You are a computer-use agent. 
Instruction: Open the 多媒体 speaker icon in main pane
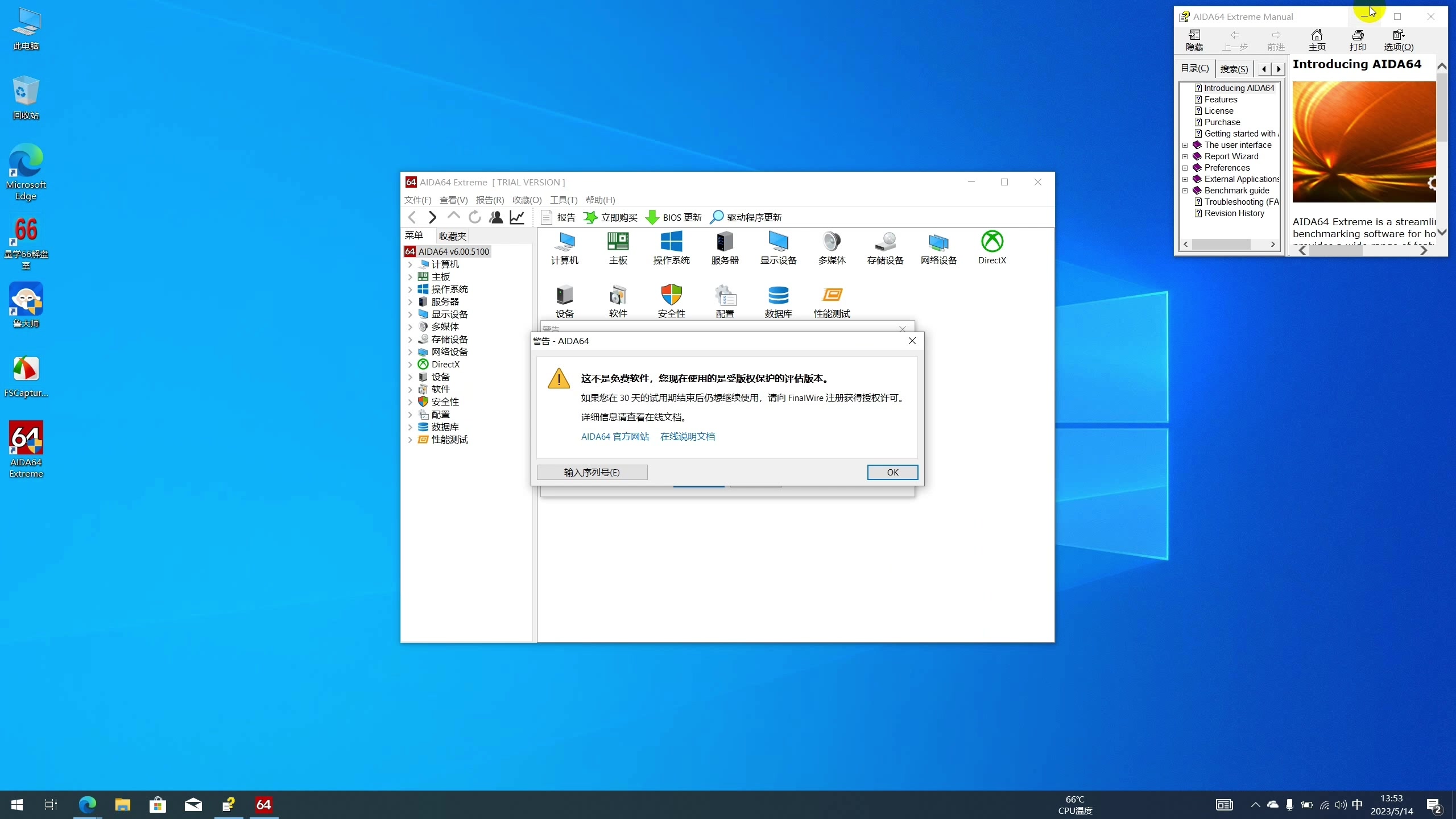coord(832,248)
